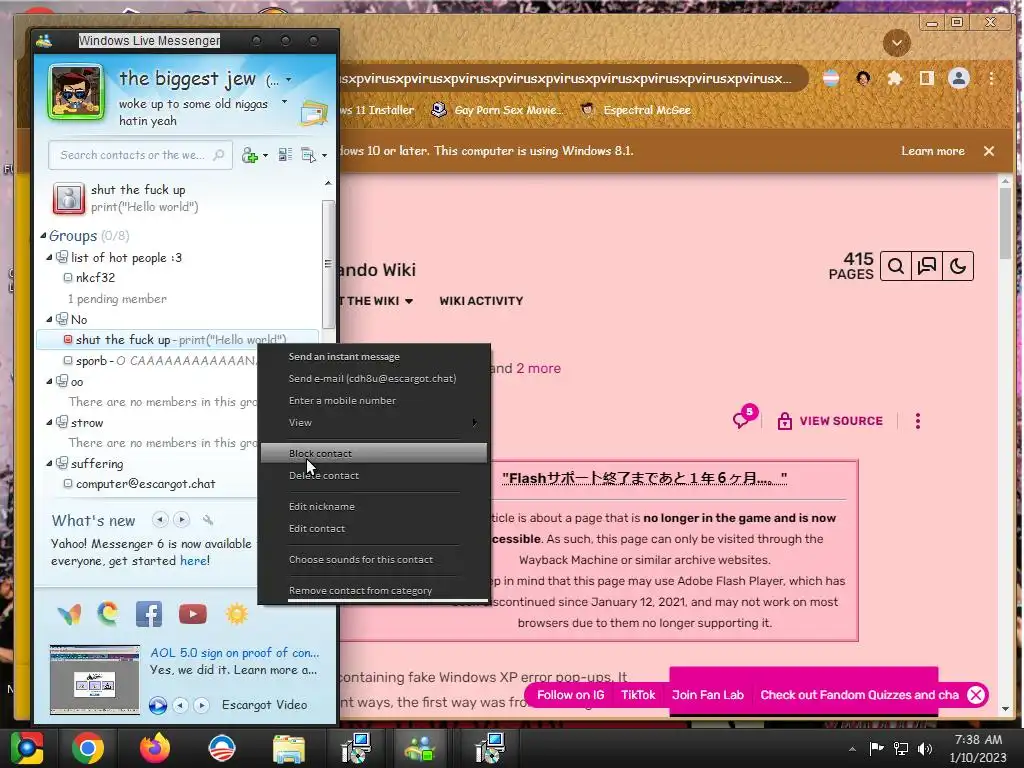Dismiss the Windows 8.1 warning bar

tap(989, 151)
